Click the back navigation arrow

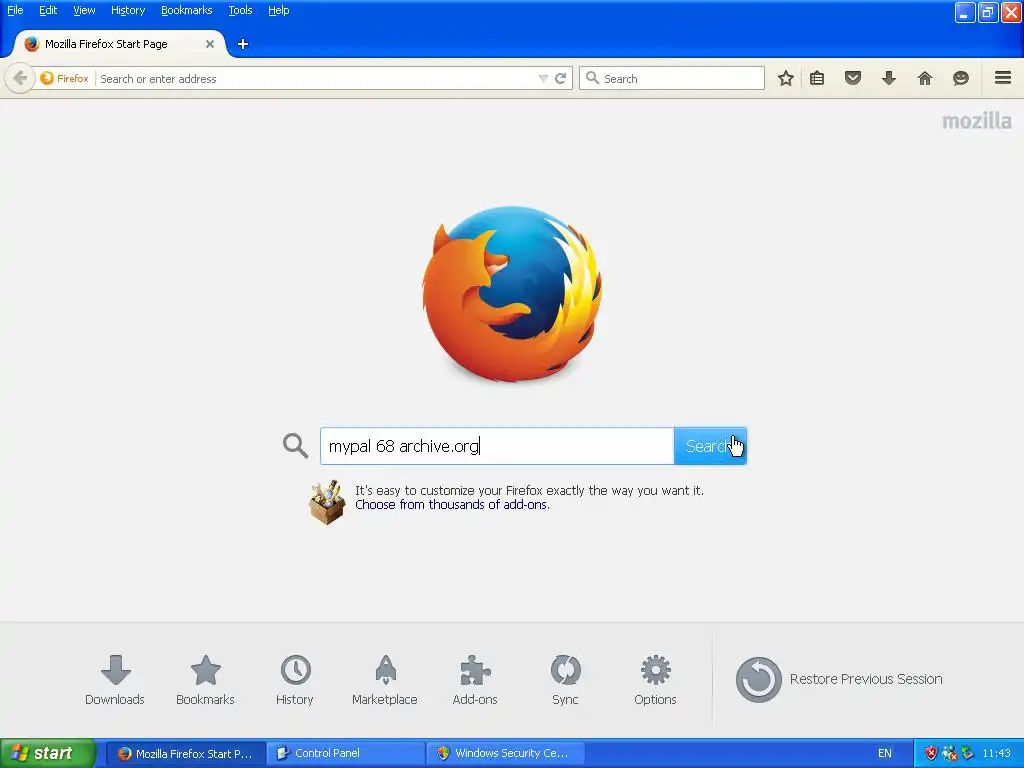20,78
